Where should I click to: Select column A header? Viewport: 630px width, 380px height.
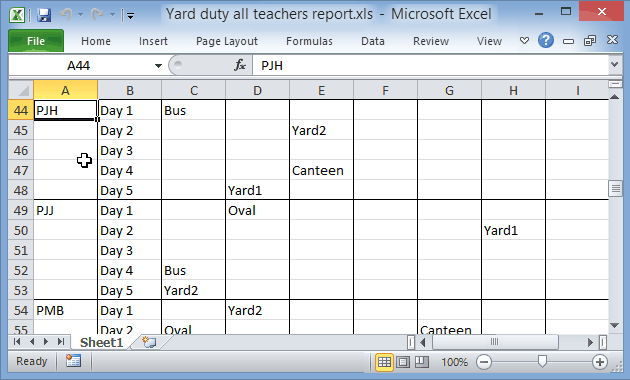[x=65, y=90]
